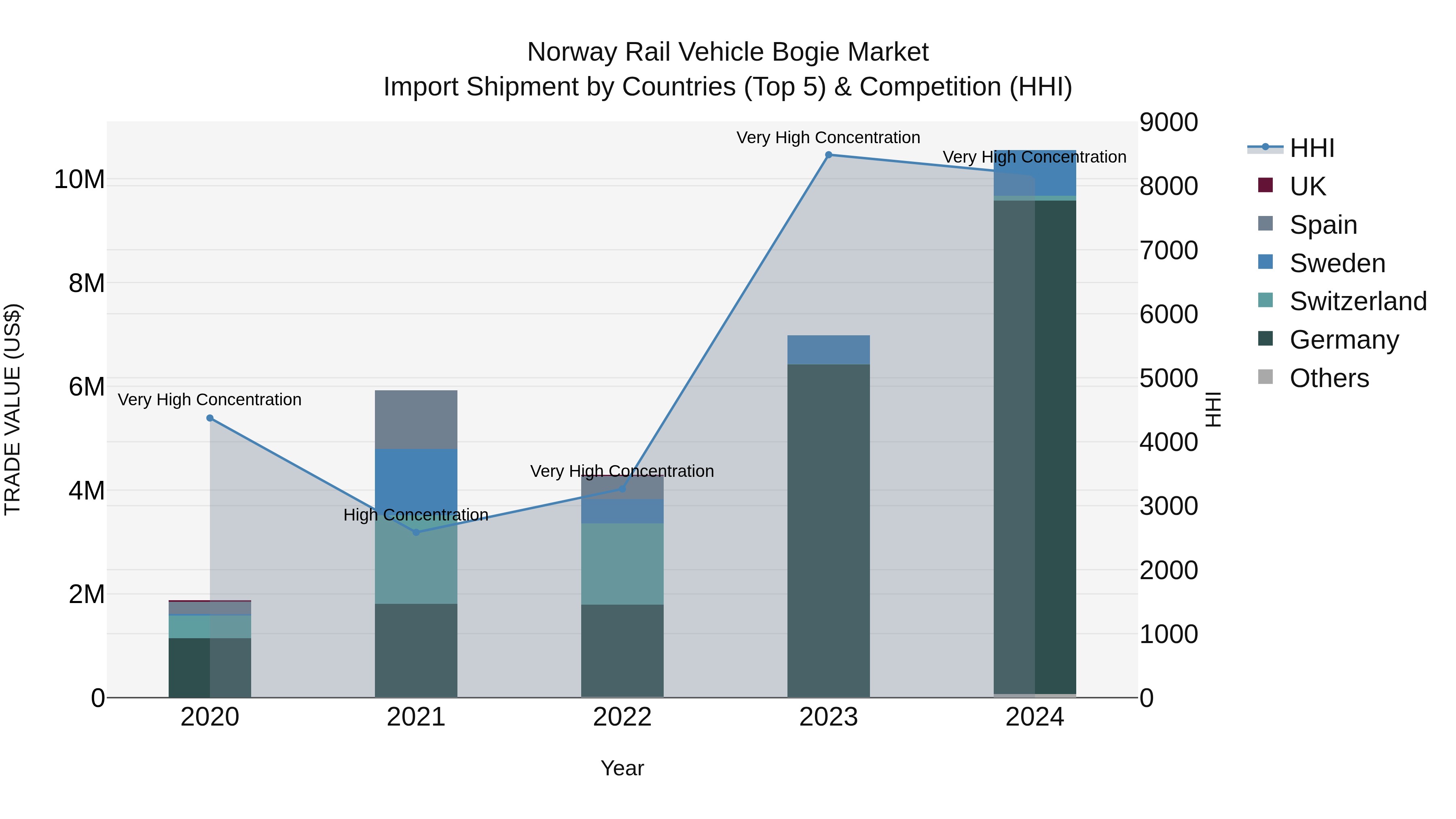Toggle the HHI legend entry

1291,148
